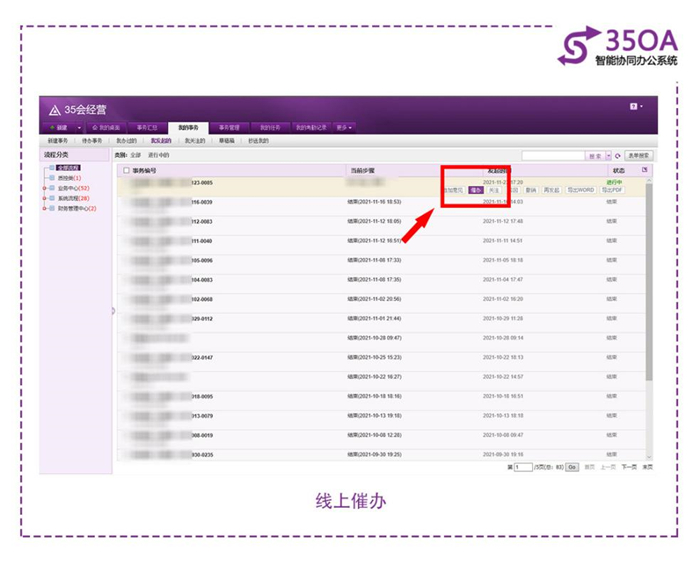Select the row ending in 105-0096

[x=382, y=265]
